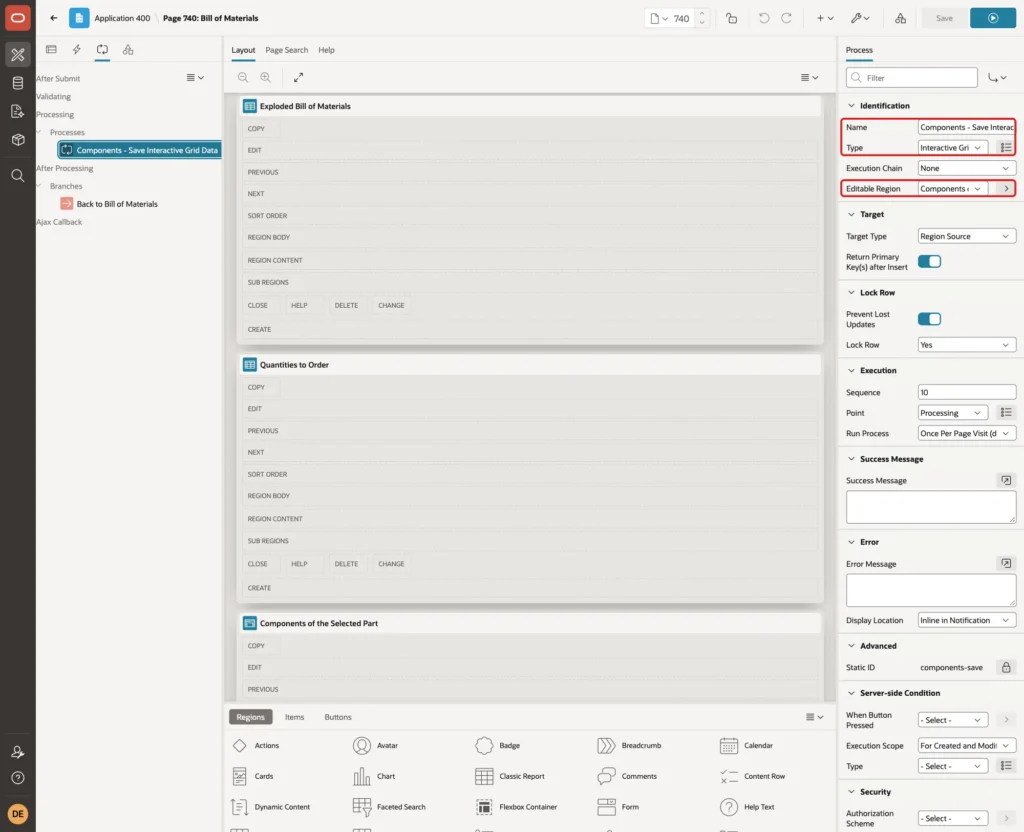The width and height of the screenshot is (1024, 832).
Task: Open Gallery cube icon in the sidebar
Action: (18, 140)
